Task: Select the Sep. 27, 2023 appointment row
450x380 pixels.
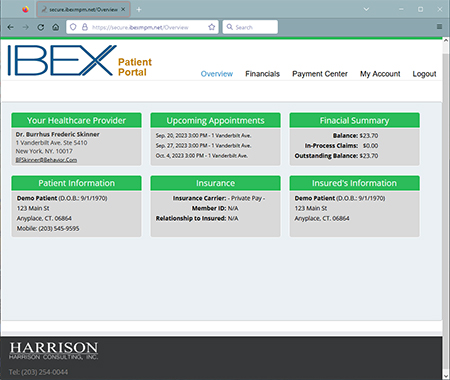Action: (203, 146)
